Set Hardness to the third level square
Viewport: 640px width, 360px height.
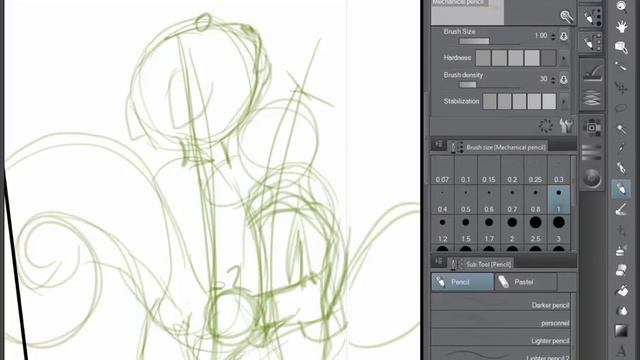(516, 58)
